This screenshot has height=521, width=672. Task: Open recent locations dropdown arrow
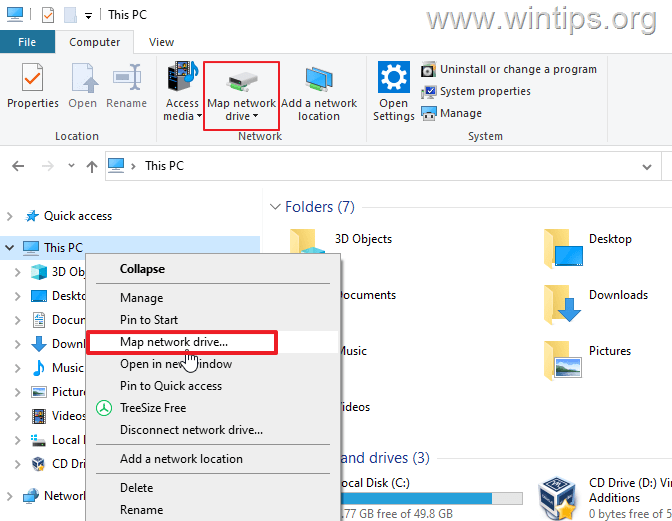(x=71, y=165)
